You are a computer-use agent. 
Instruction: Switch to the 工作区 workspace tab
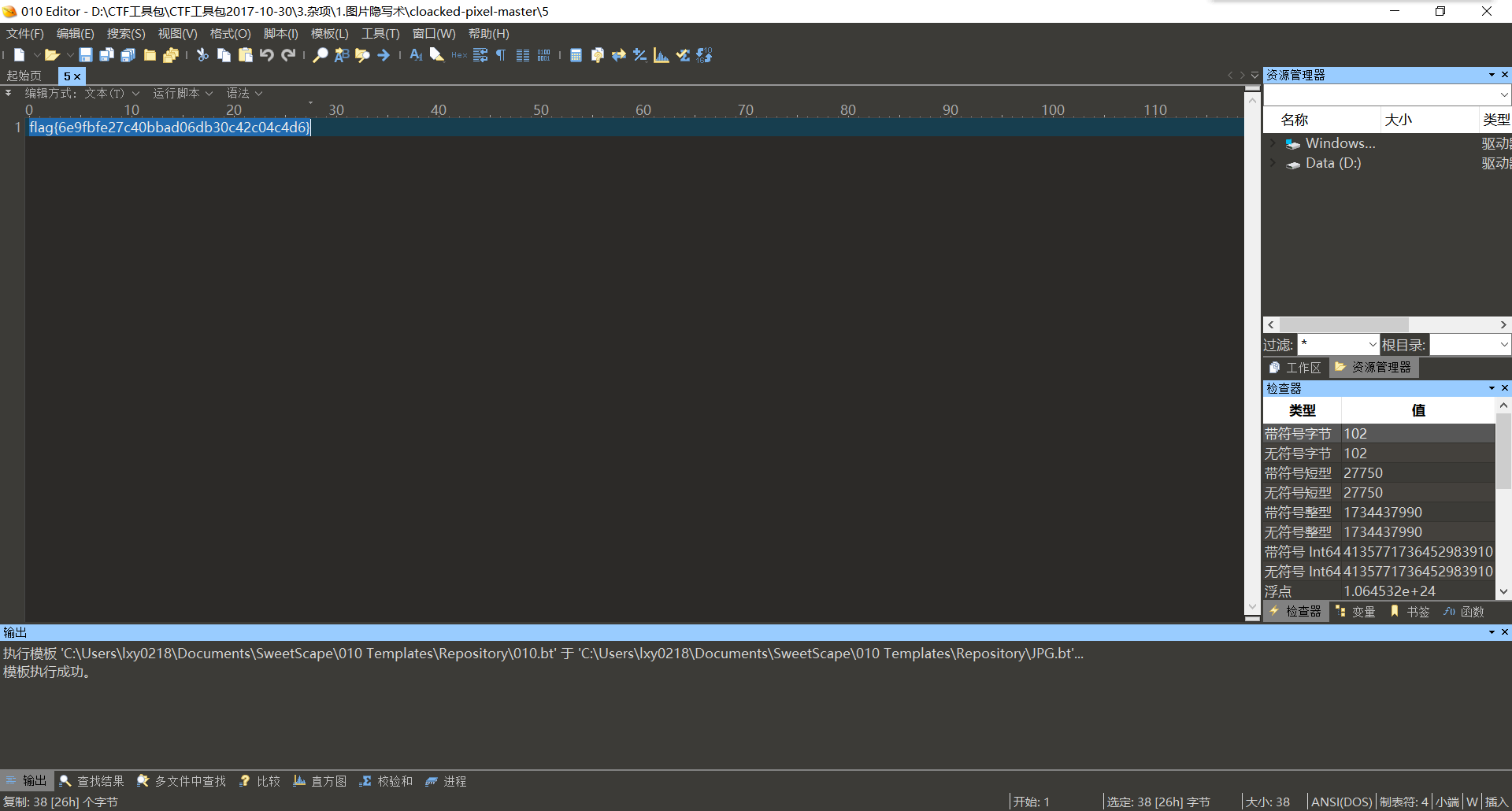coord(1295,368)
